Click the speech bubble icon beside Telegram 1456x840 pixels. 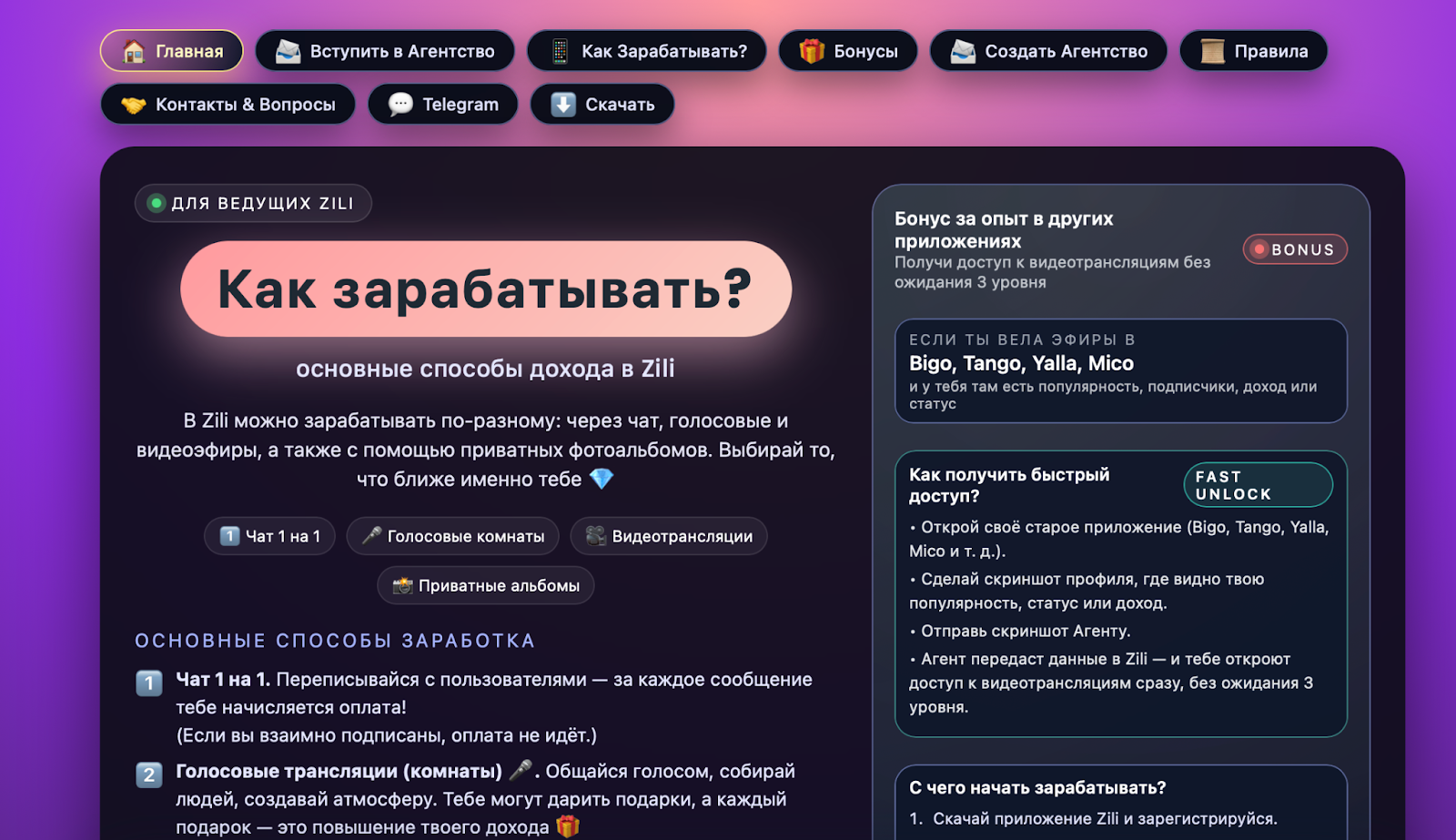click(x=399, y=104)
